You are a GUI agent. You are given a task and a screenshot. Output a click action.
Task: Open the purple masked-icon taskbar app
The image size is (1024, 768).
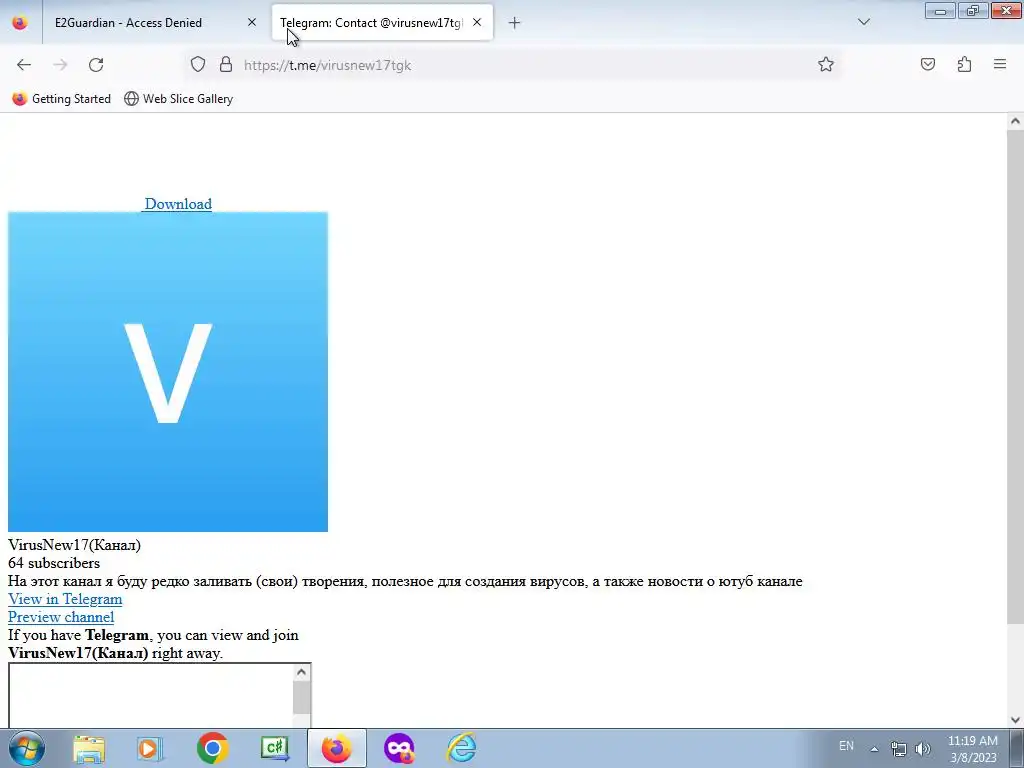coord(399,748)
